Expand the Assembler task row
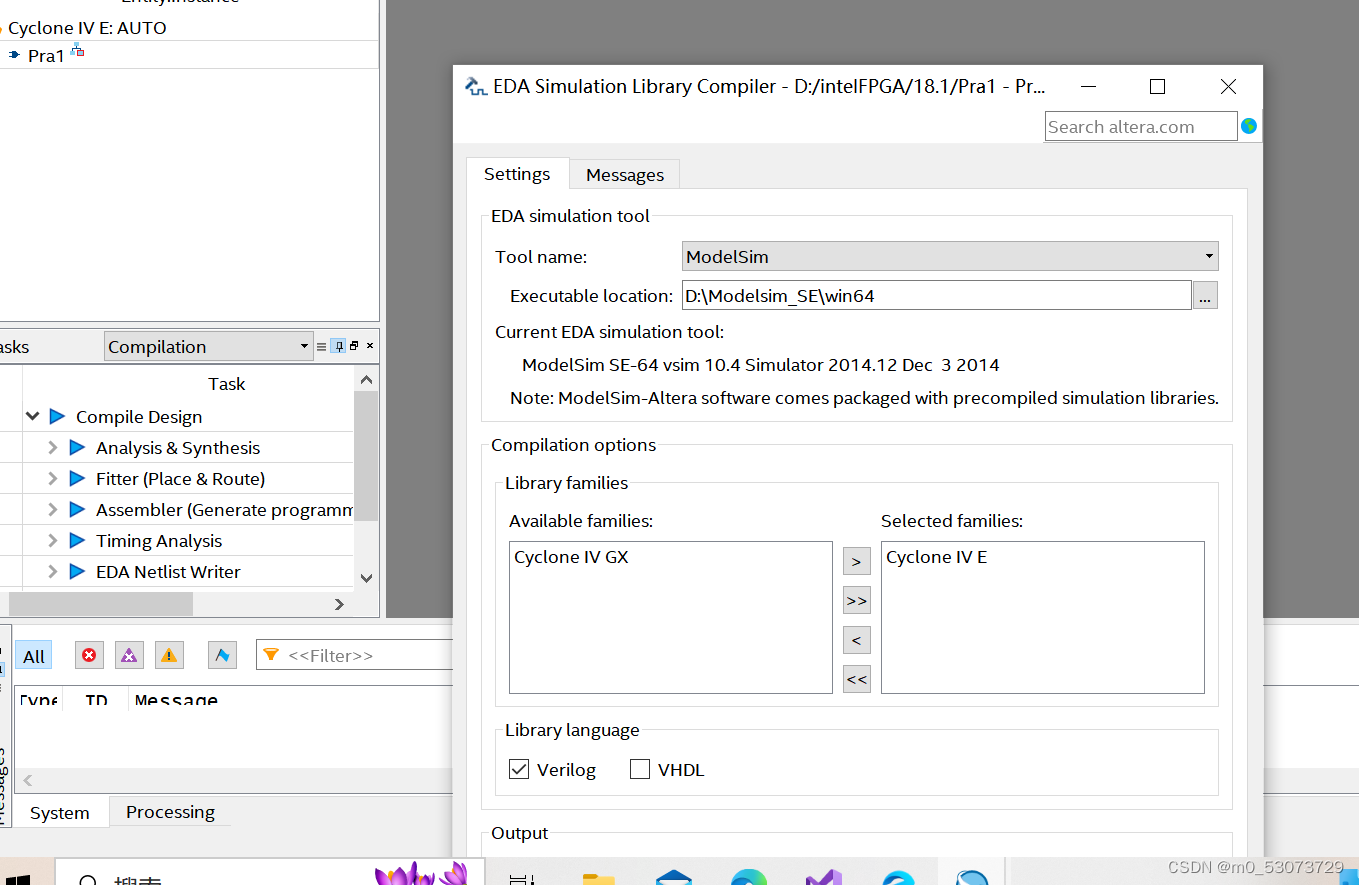This screenshot has height=885, width=1359. click(53, 510)
